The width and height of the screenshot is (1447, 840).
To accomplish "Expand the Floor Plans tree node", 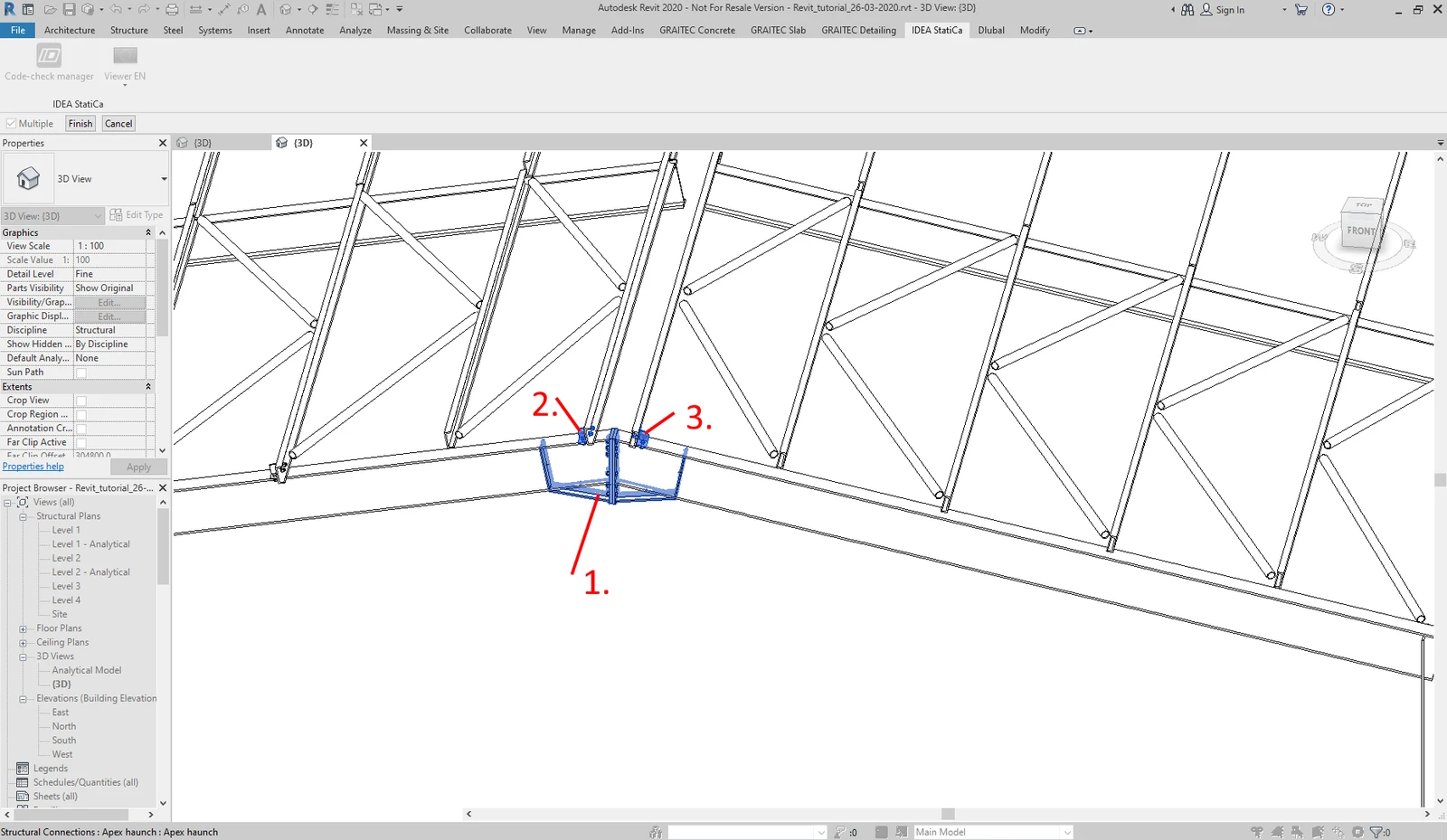I will pos(23,628).
